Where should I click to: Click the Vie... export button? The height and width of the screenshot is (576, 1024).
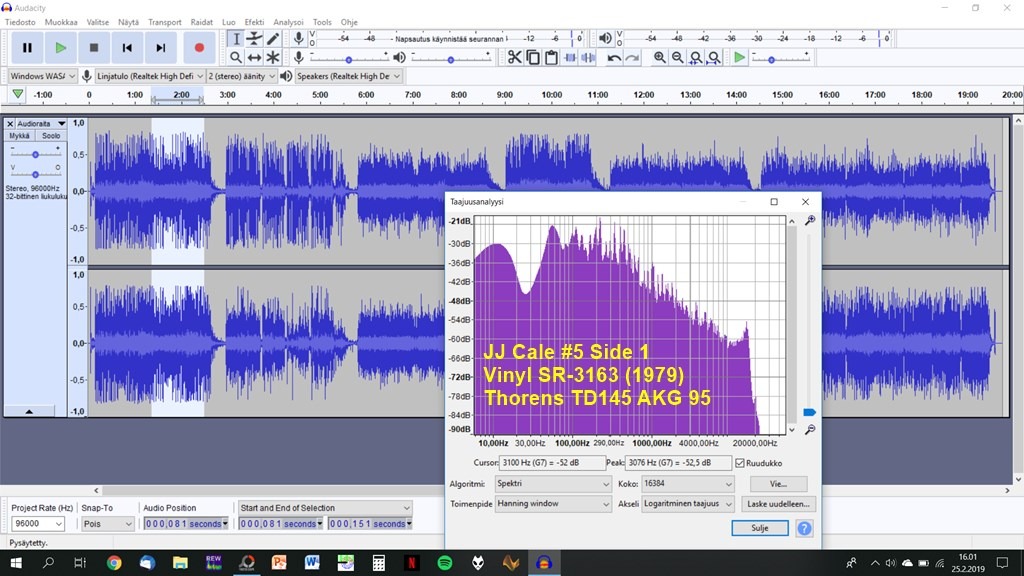(778, 484)
